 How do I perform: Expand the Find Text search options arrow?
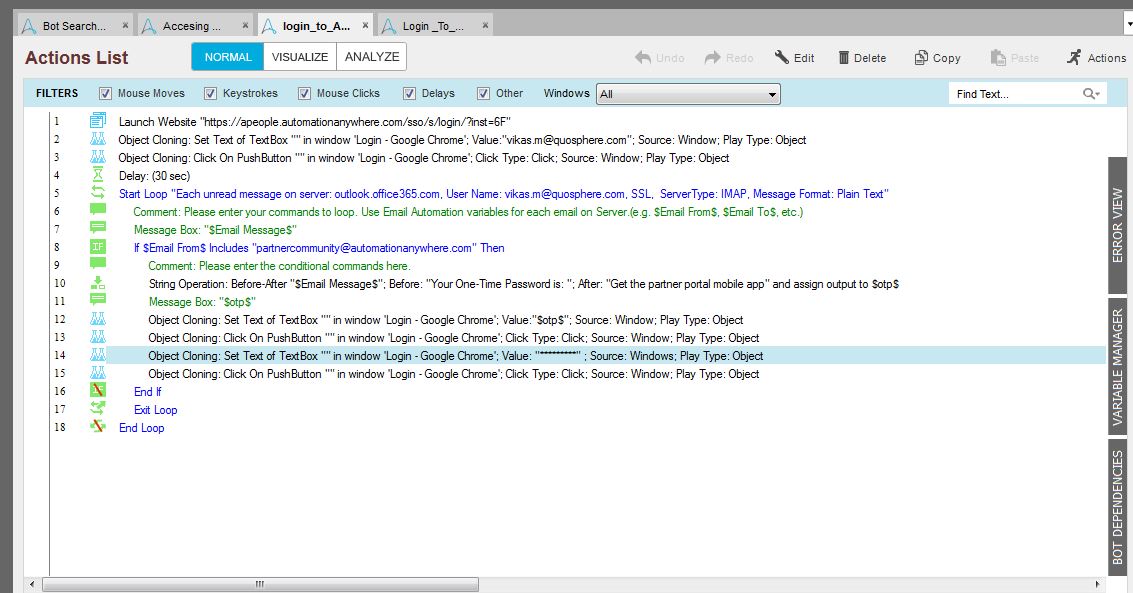click(x=1097, y=94)
